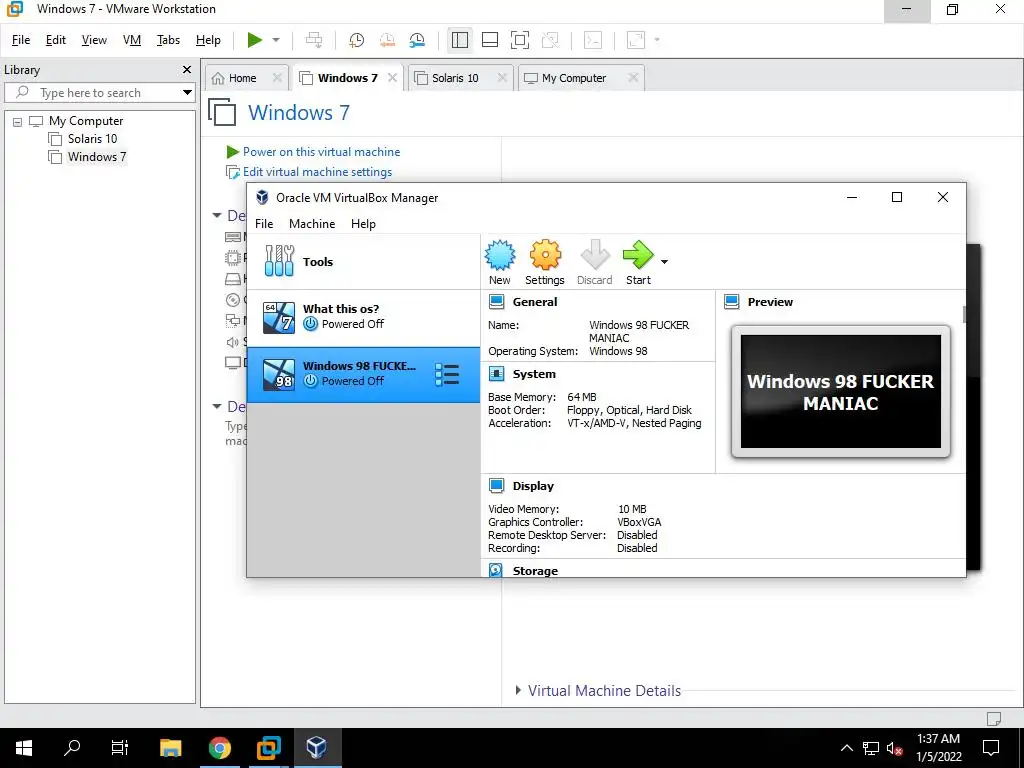Click Revert to snapshot toolbar icon
The width and height of the screenshot is (1024, 768).
(387, 40)
